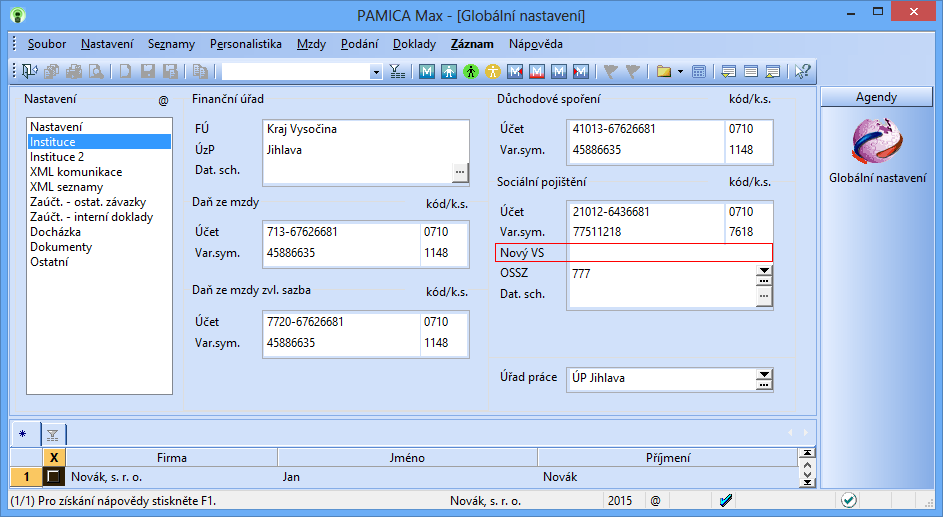Click the M icon with red right arrow
The image size is (943, 517).
tap(580, 72)
